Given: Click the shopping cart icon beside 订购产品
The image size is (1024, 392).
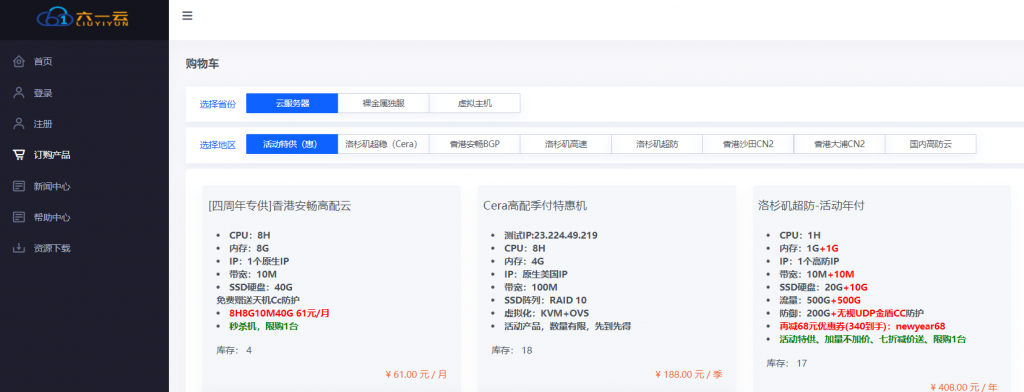Looking at the screenshot, I should click(x=19, y=155).
